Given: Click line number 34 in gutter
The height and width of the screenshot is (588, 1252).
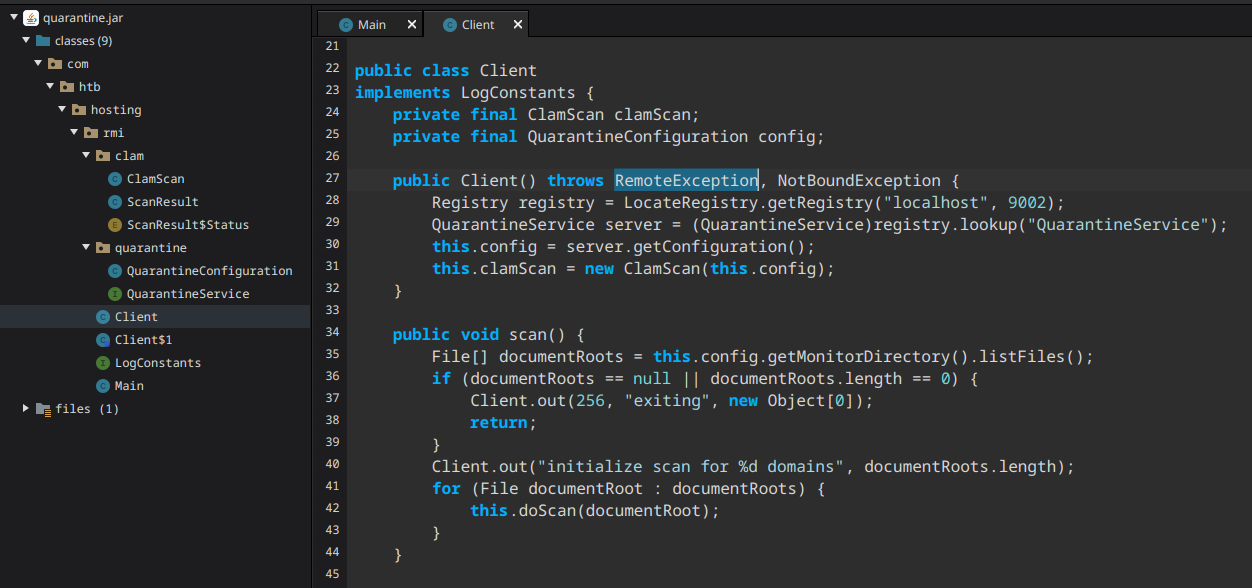Looking at the screenshot, I should click(x=333, y=332).
